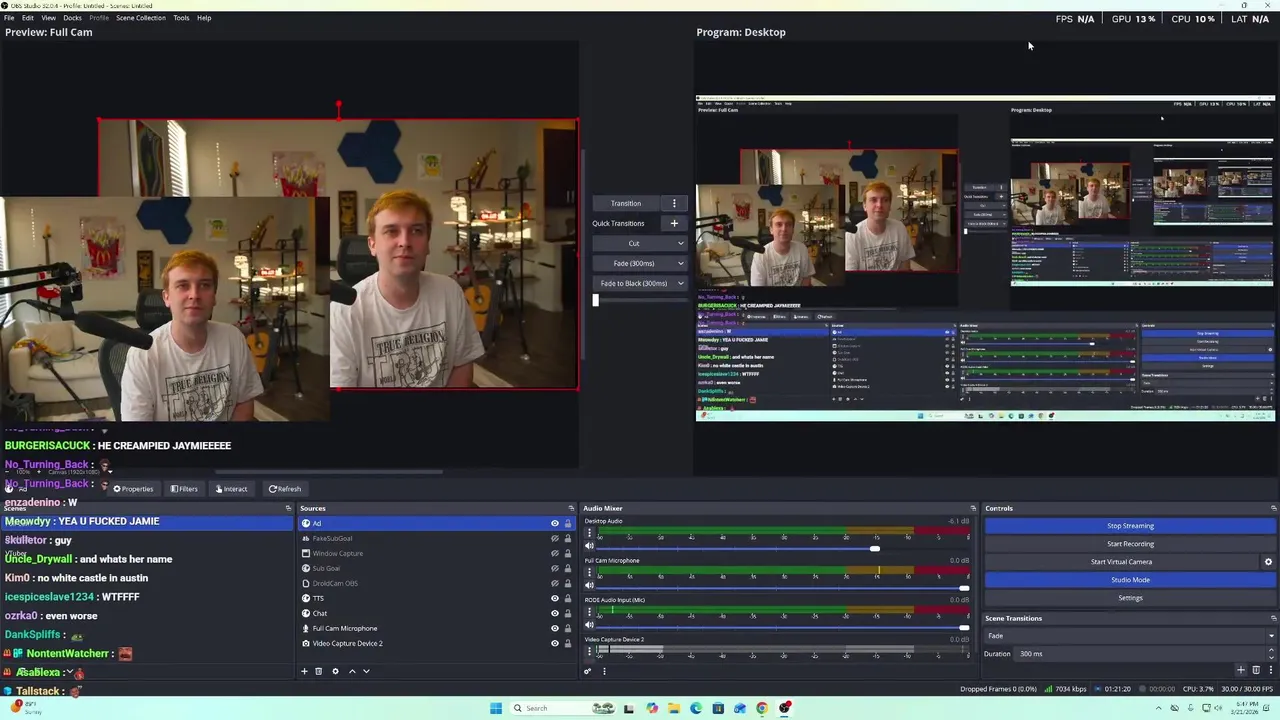The image size is (1280, 720).
Task: Open Full Cam Microphone three-dot options
Action: (589, 573)
